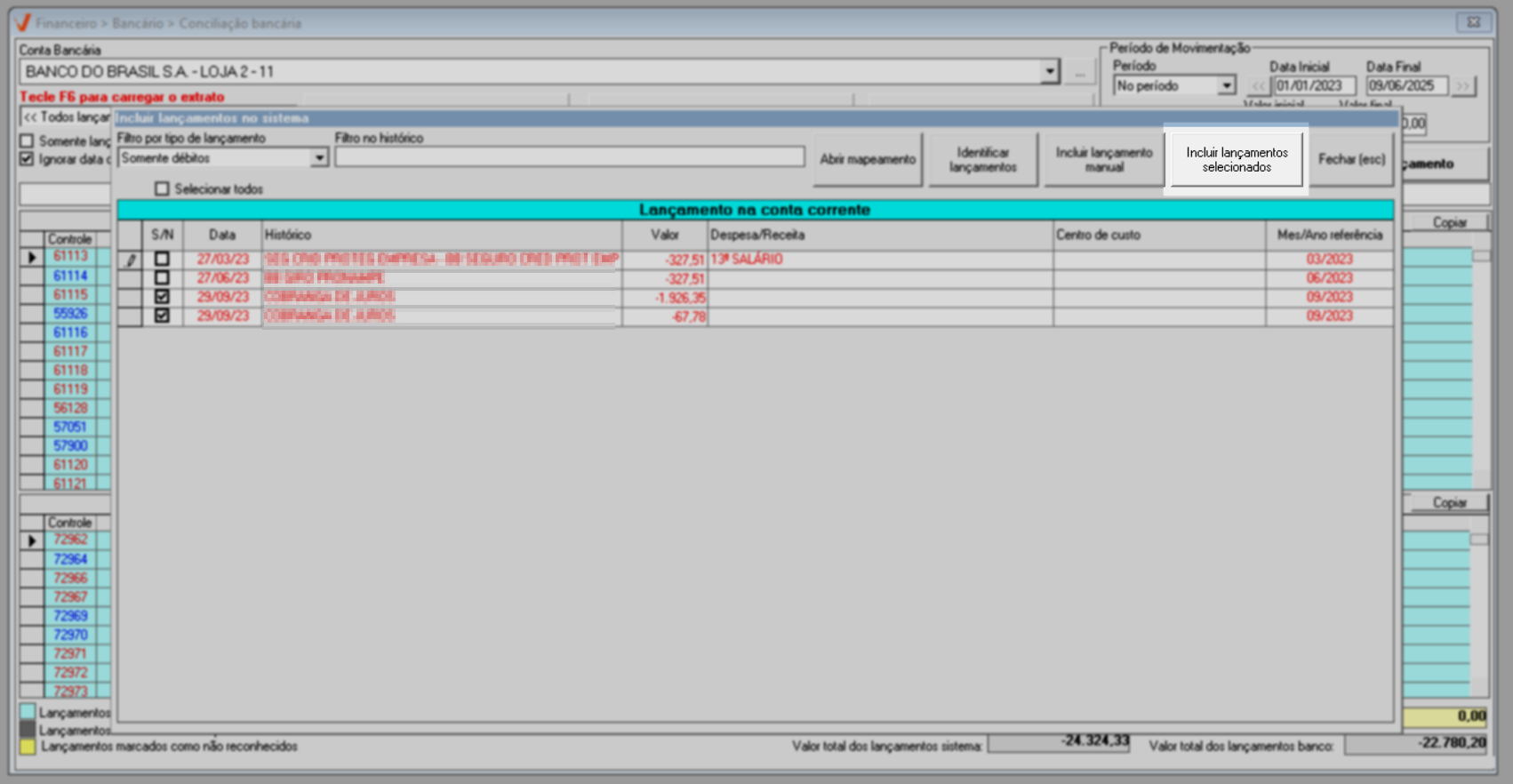The image size is (1513, 784).
Task: Click the Data Inicial field 01/01/2023
Action: pyautogui.click(x=1315, y=86)
